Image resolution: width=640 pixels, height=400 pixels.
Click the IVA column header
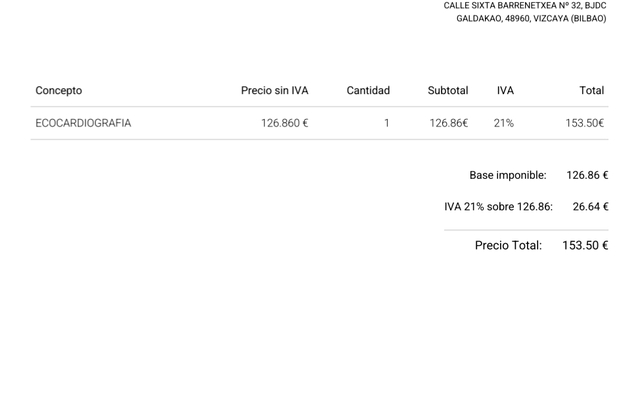click(x=505, y=91)
